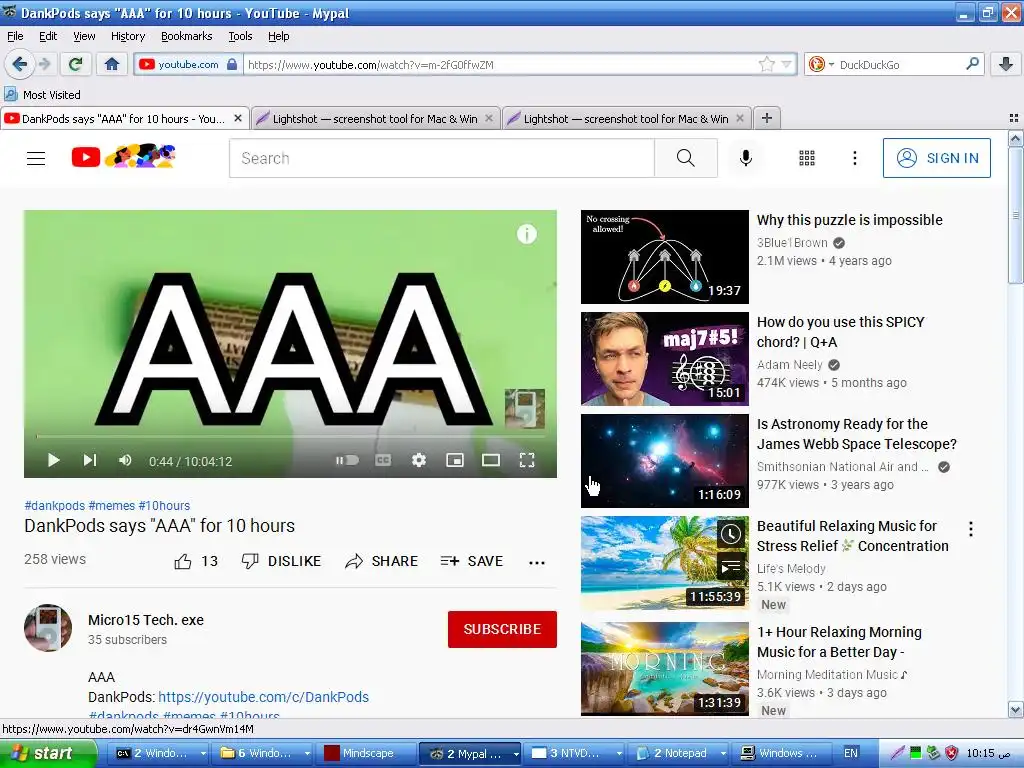Viewport: 1024px width, 768px height.
Task: Open the History menu
Action: [x=128, y=36]
